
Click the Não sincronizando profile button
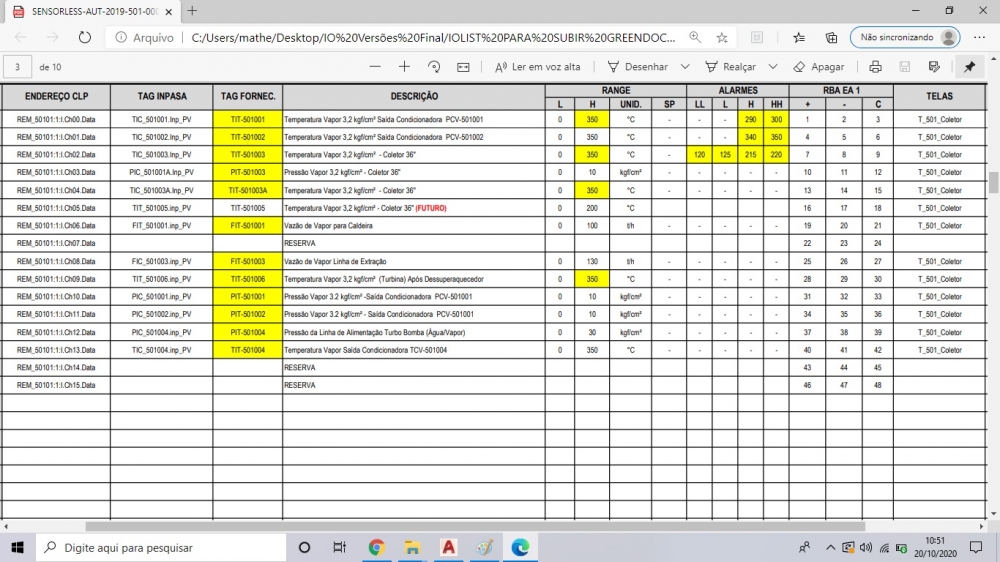(x=905, y=37)
